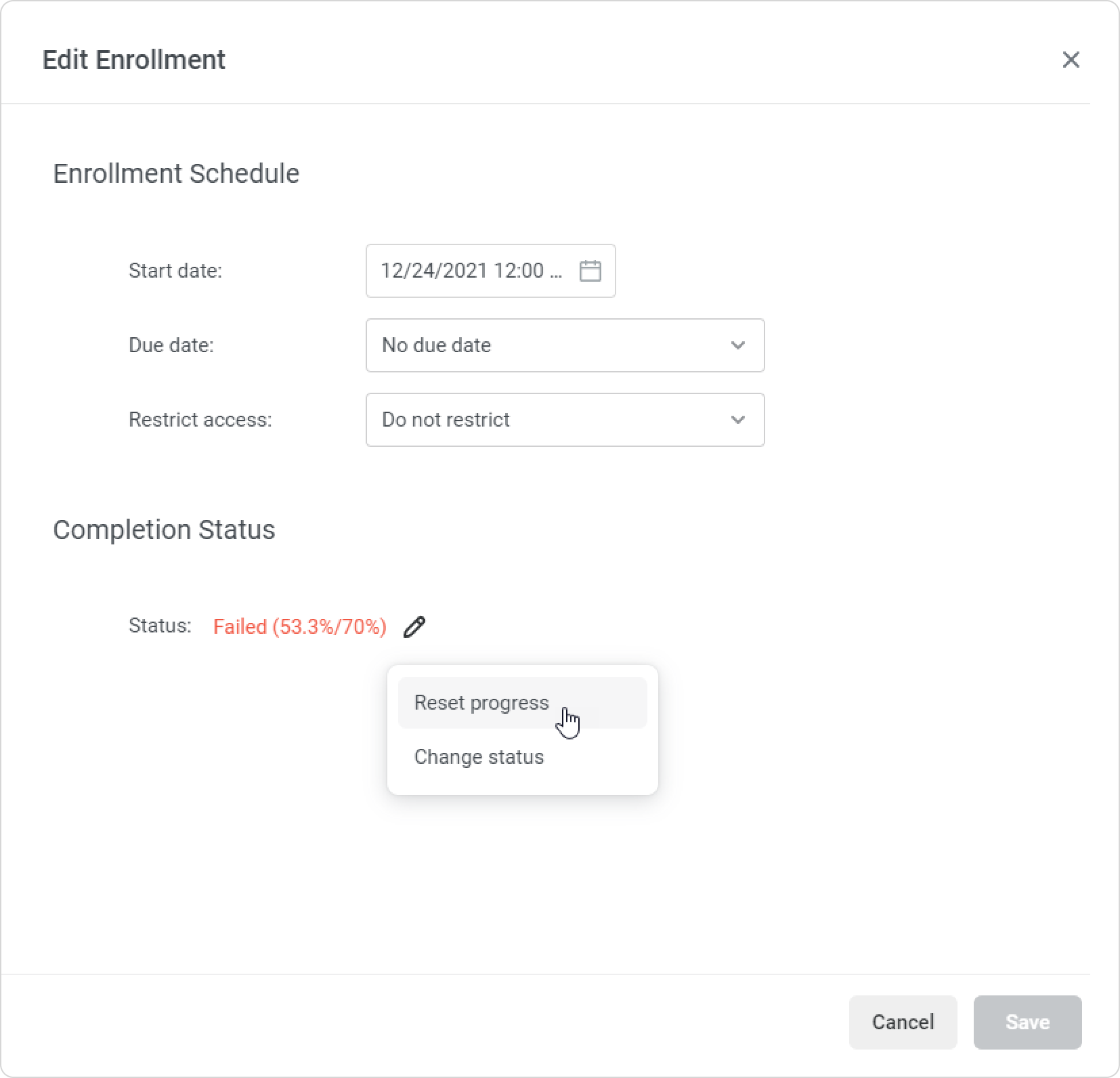Viewport: 1120px width, 1078px height.
Task: Click the pencil icon next to status
Action: pos(414,627)
